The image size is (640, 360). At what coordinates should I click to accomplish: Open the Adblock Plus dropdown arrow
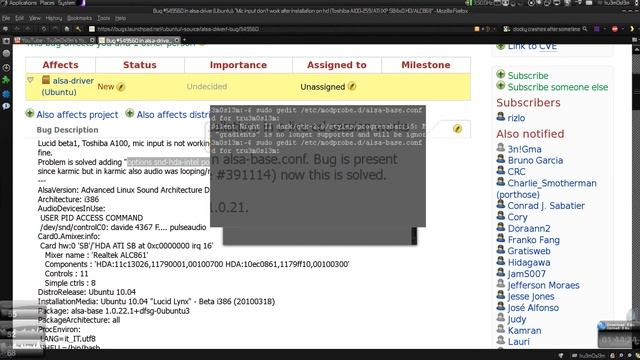pos(622,29)
